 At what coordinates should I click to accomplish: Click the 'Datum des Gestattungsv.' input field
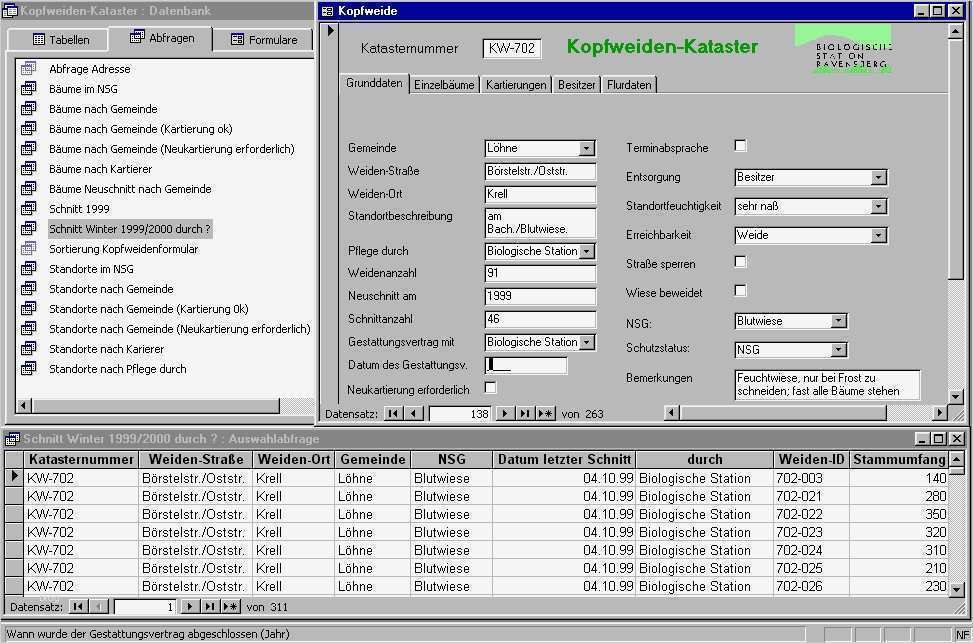coord(526,365)
